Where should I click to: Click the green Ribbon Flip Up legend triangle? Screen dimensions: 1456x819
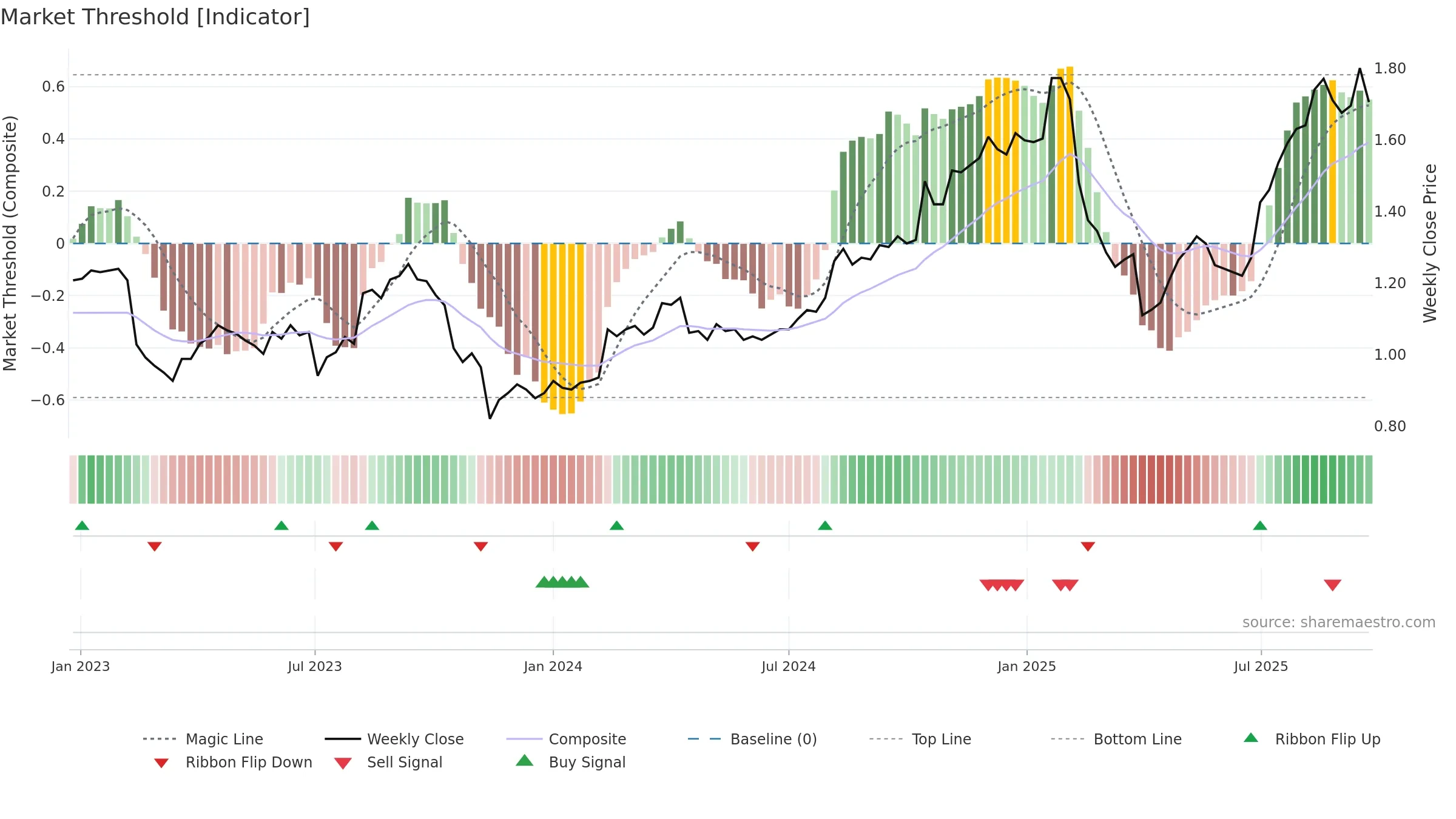click(1251, 738)
